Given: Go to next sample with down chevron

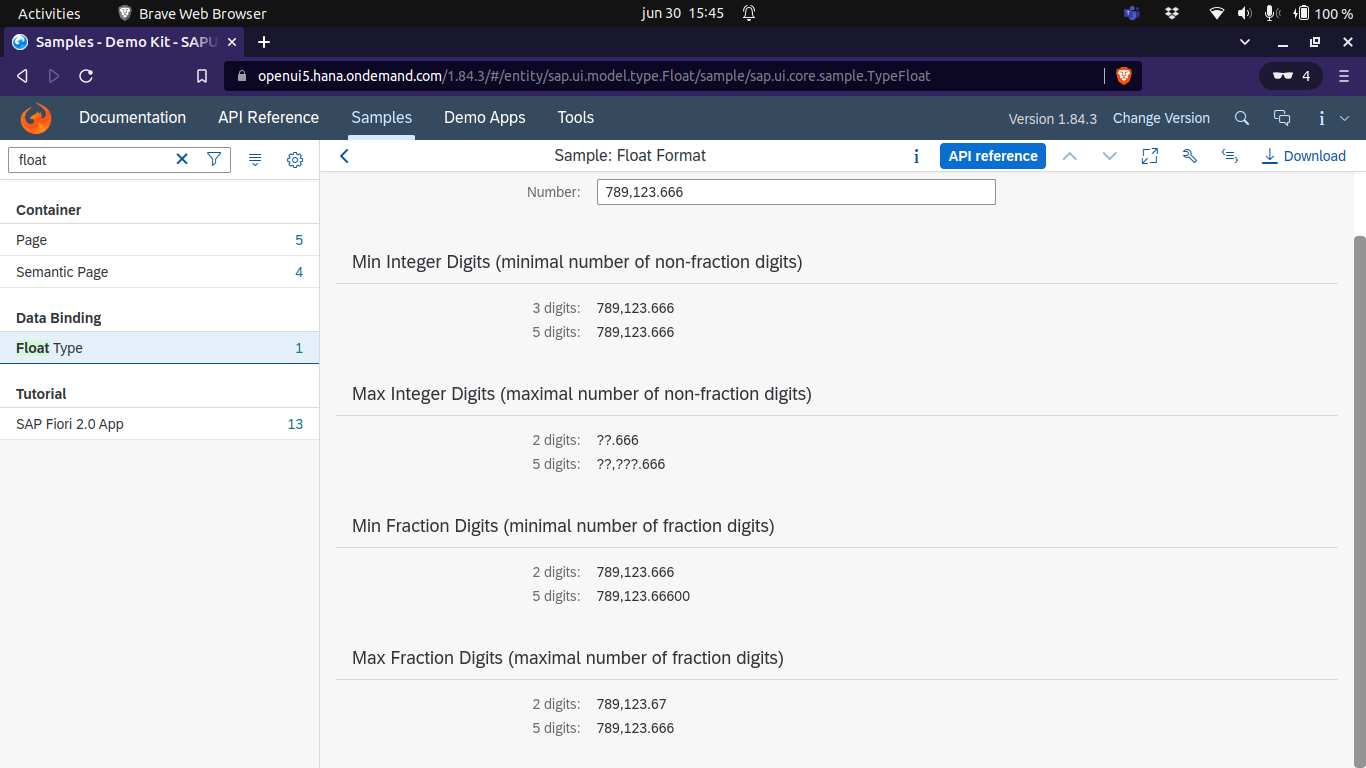Looking at the screenshot, I should click(1110, 156).
